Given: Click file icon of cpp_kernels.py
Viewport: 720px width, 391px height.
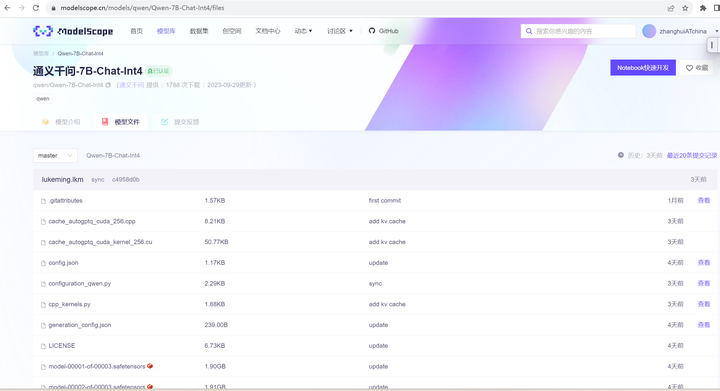Looking at the screenshot, I should [x=43, y=305].
